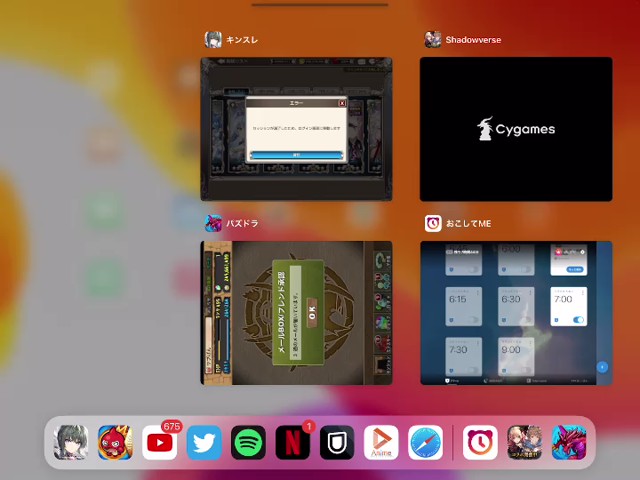The width and height of the screenshot is (640, 480).
Task: Open the Twitter app in dock
Action: [x=204, y=442]
